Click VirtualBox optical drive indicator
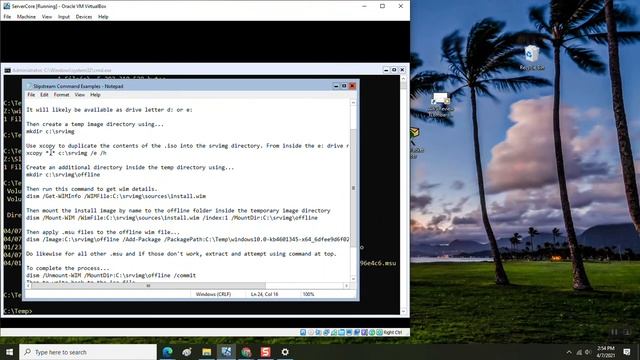The height and width of the screenshot is (360, 640). (x=311, y=332)
